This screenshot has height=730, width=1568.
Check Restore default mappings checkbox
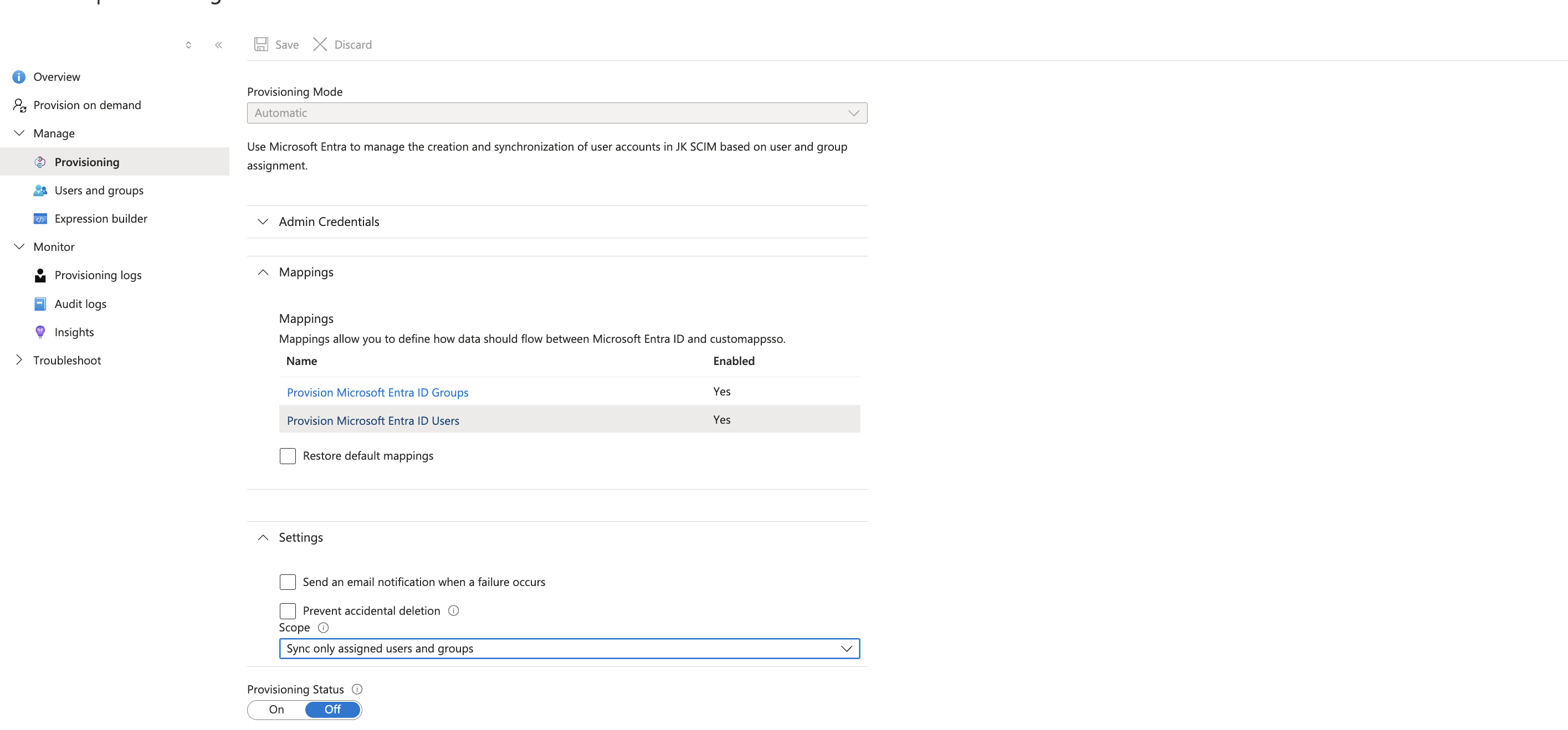288,456
